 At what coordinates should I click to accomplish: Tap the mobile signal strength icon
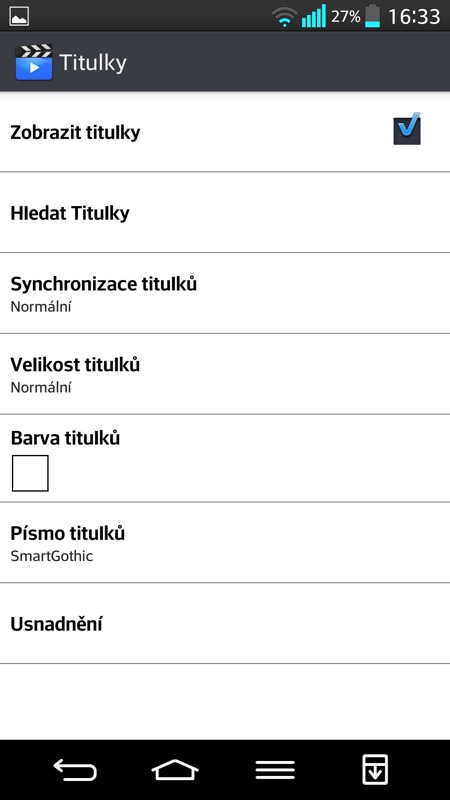[313, 16]
